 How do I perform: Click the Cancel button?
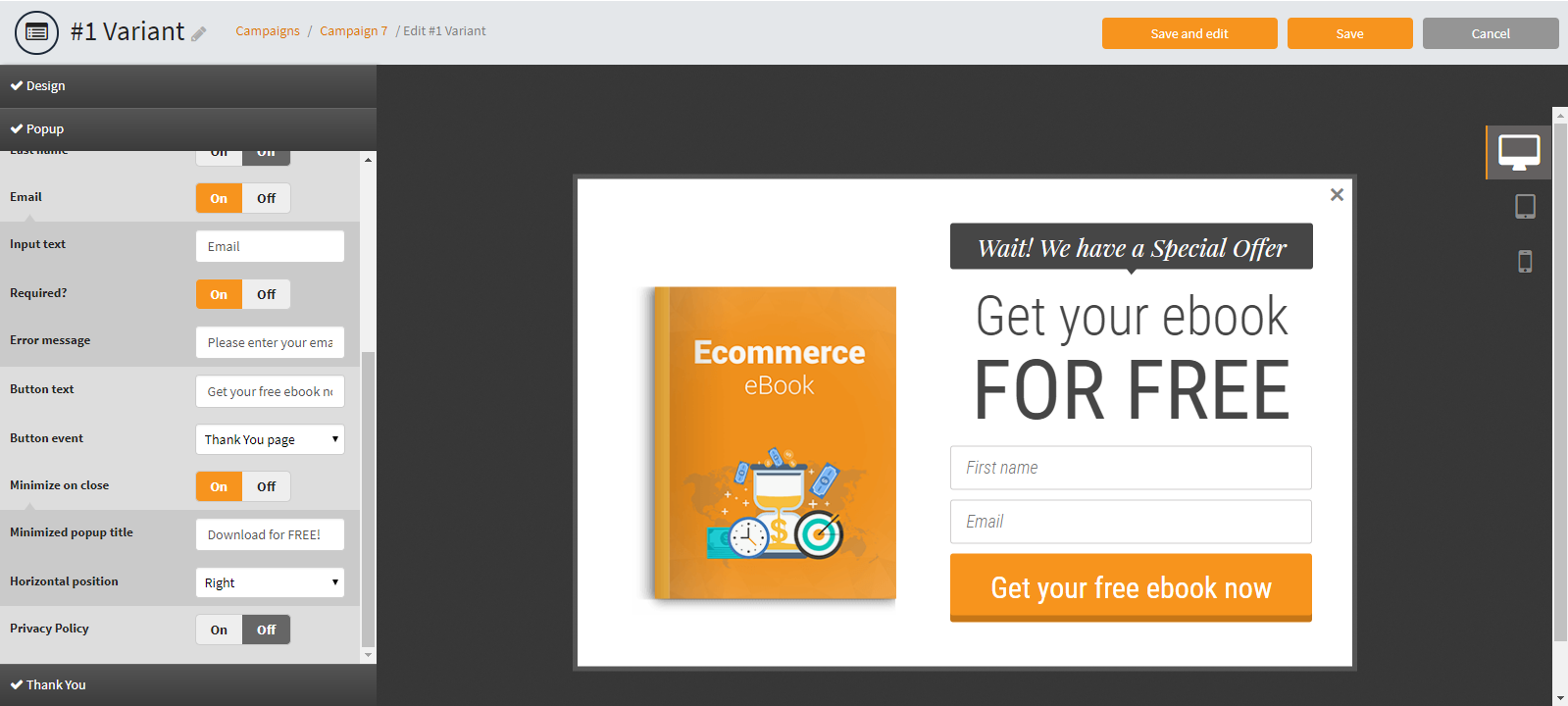tap(1491, 33)
